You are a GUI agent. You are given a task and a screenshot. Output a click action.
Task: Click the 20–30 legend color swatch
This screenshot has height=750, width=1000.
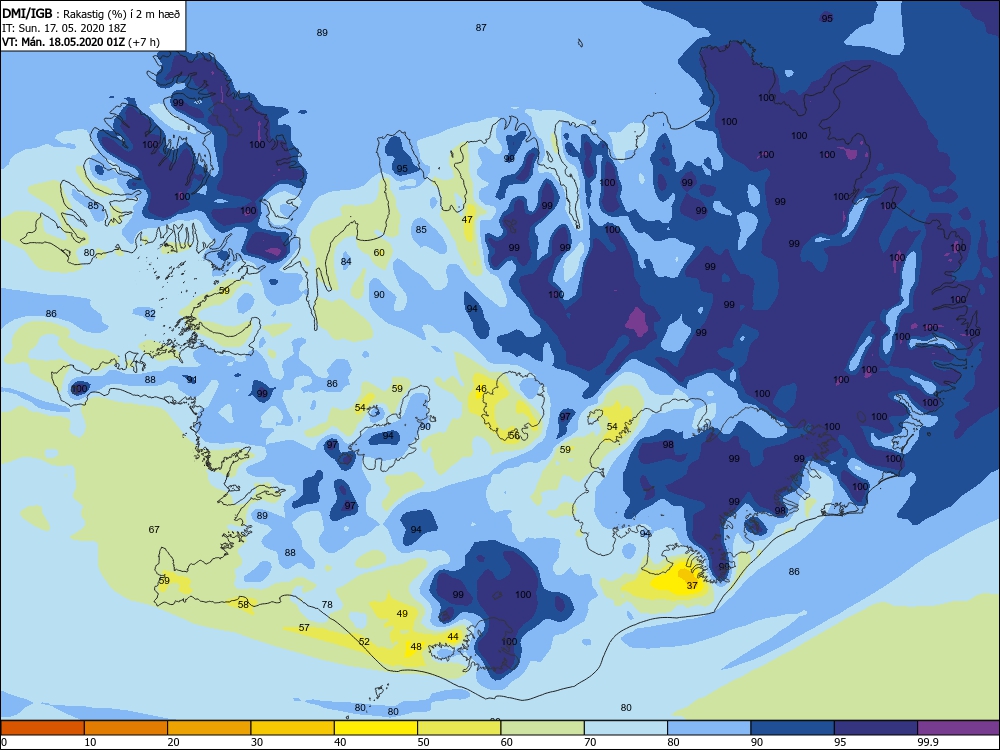(x=209, y=728)
